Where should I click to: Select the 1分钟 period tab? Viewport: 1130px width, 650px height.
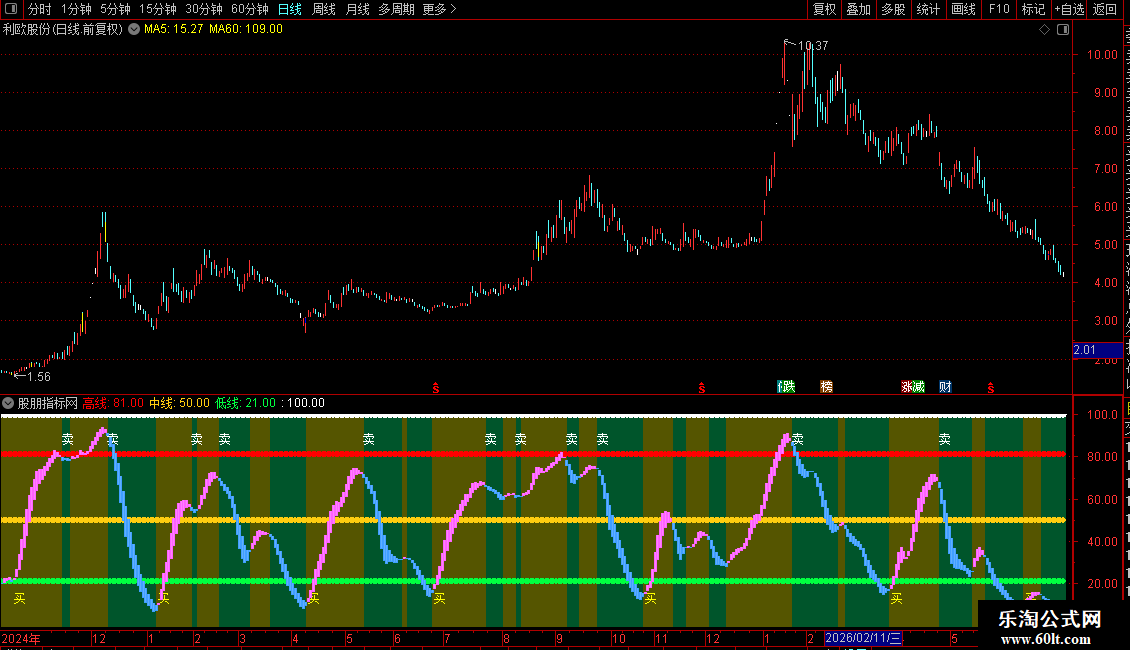pyautogui.click(x=76, y=9)
